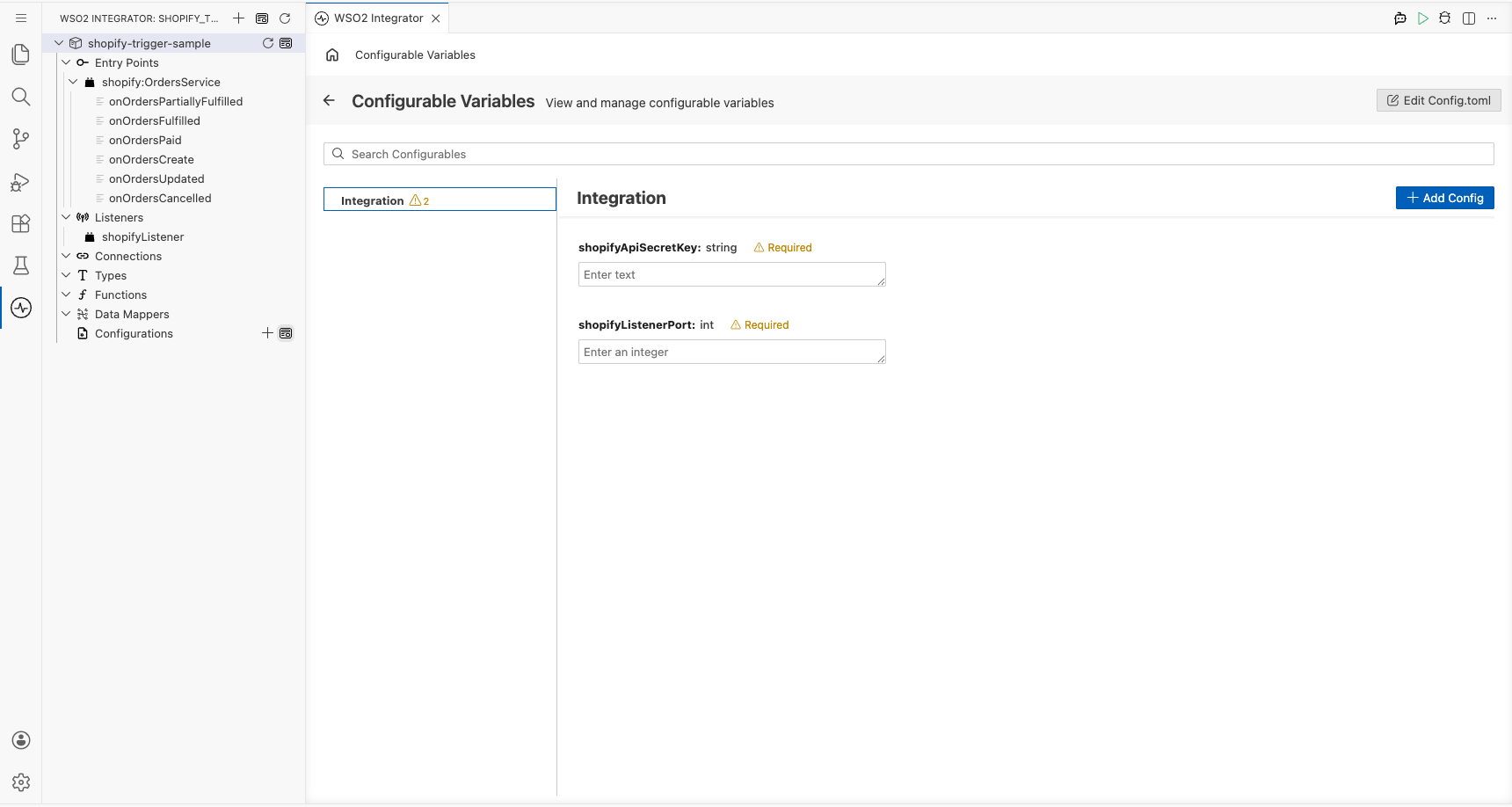Split the editor layout

pyautogui.click(x=1469, y=18)
